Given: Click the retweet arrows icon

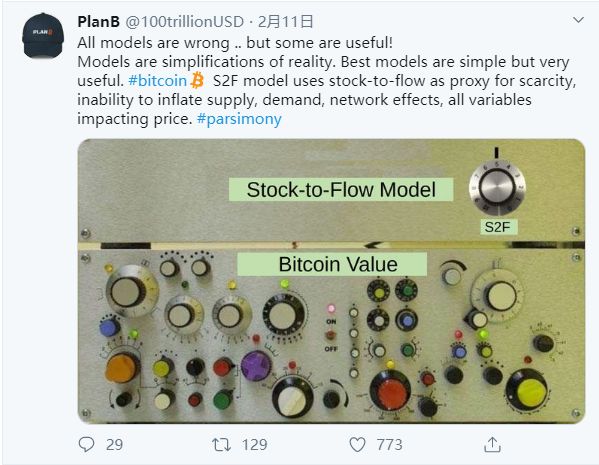Looking at the screenshot, I should [221, 445].
